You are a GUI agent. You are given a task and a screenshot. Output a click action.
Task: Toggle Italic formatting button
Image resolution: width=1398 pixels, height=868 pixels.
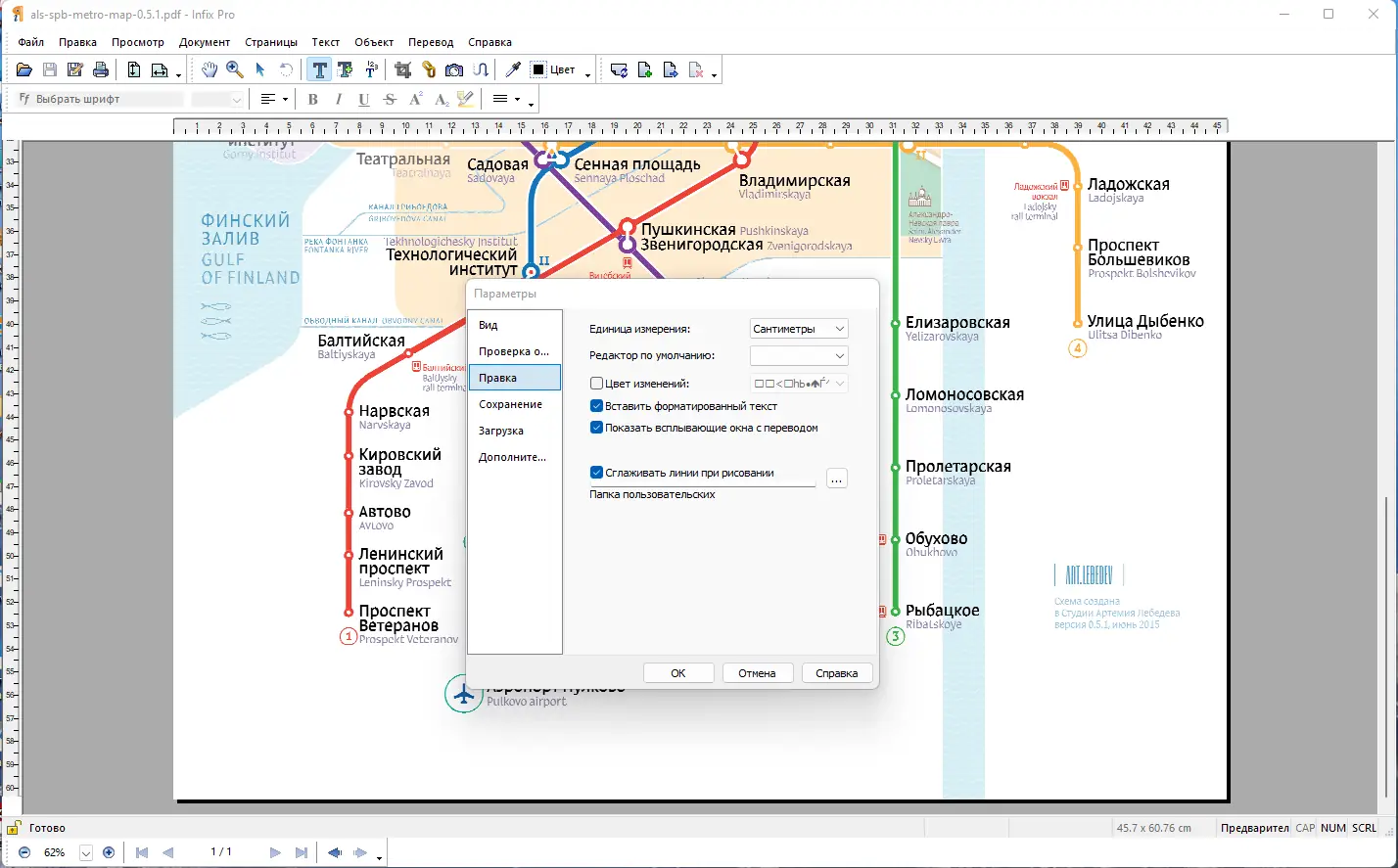coord(339,99)
